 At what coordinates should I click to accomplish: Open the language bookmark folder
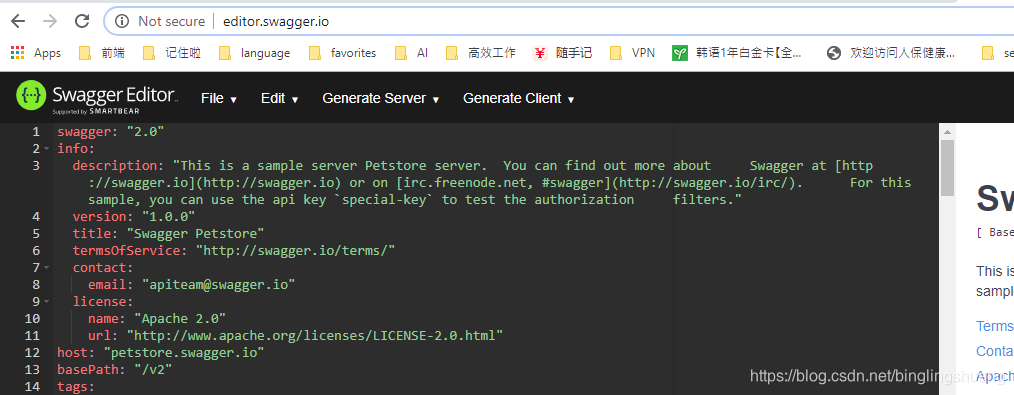click(254, 53)
